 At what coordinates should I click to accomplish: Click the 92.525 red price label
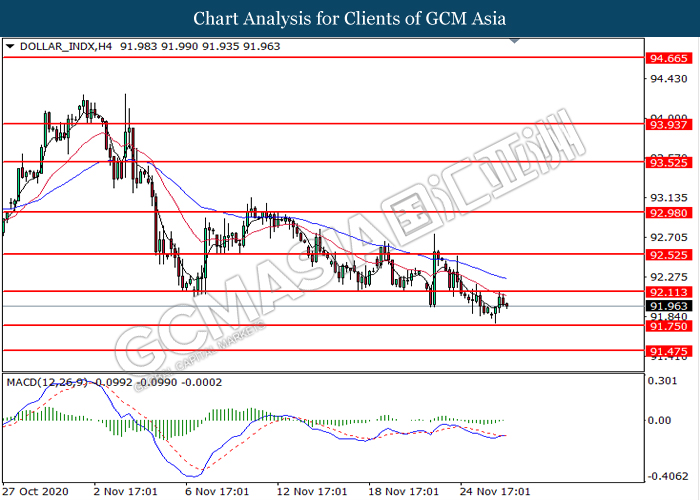pos(666,255)
